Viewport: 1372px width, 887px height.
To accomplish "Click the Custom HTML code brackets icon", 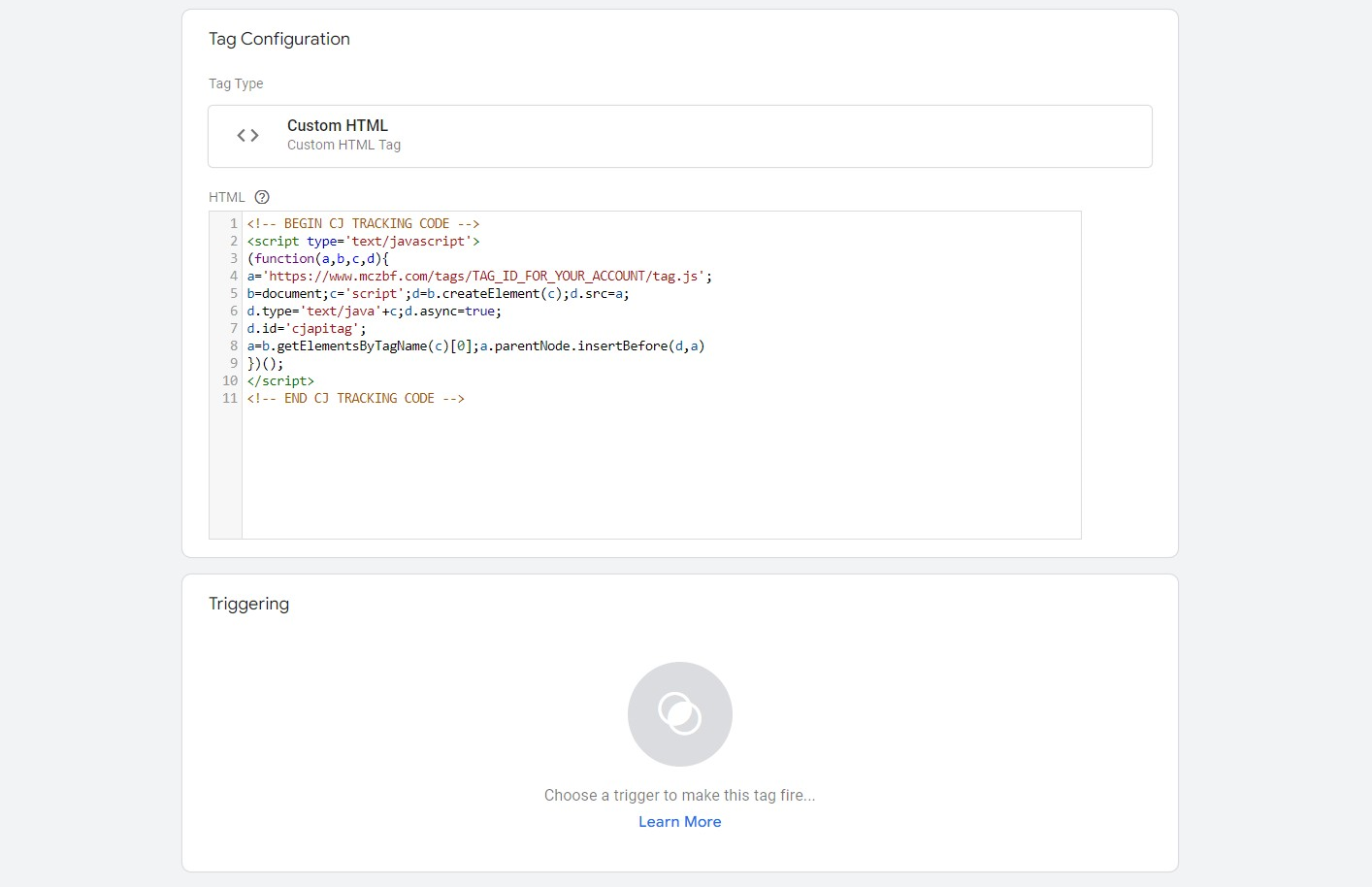I will (x=248, y=136).
